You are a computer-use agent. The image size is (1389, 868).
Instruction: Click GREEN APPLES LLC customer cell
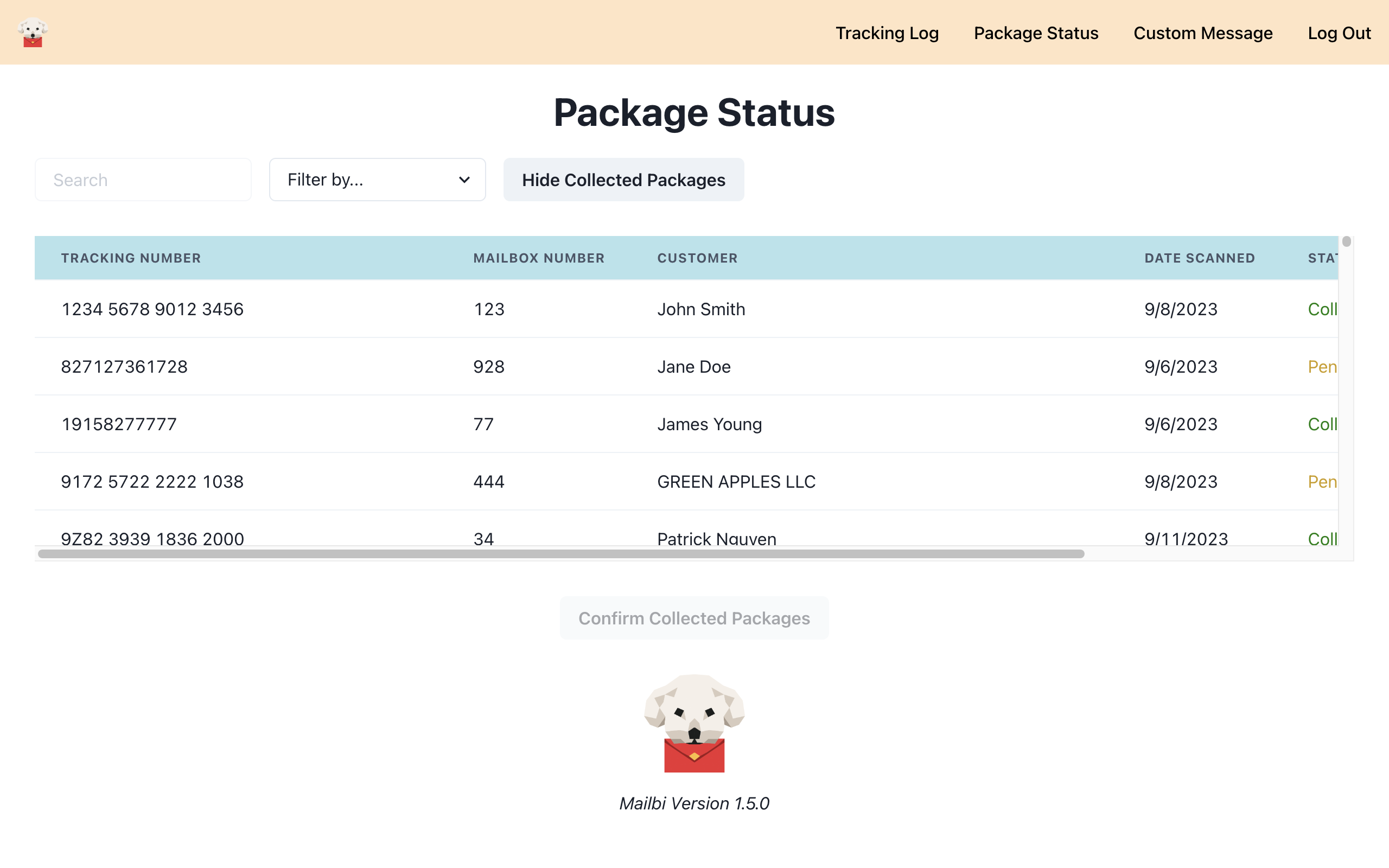point(736,481)
